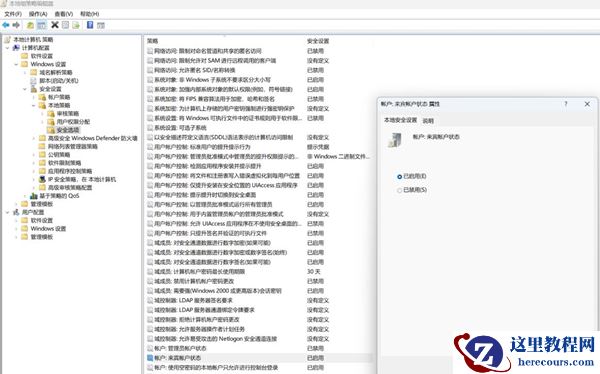Screen dimensions: 600x374
Task: Click the Back arrow toolbar icon
Action: [6, 25]
